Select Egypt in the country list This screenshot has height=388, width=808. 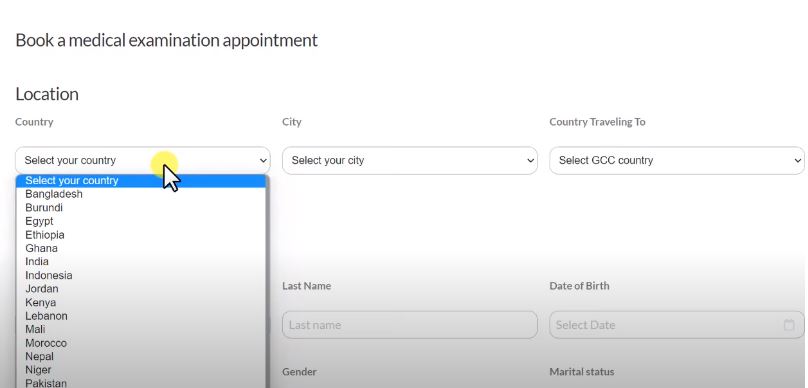[x=141, y=221]
